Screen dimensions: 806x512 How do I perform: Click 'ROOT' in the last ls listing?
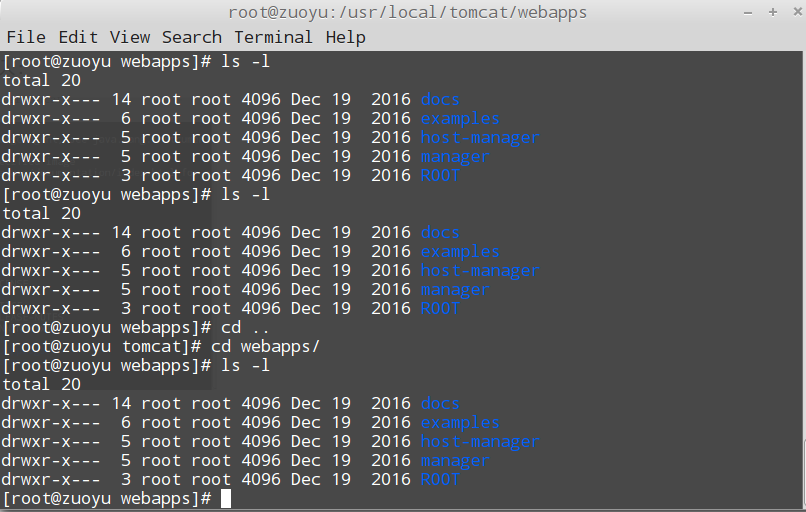click(x=440, y=480)
